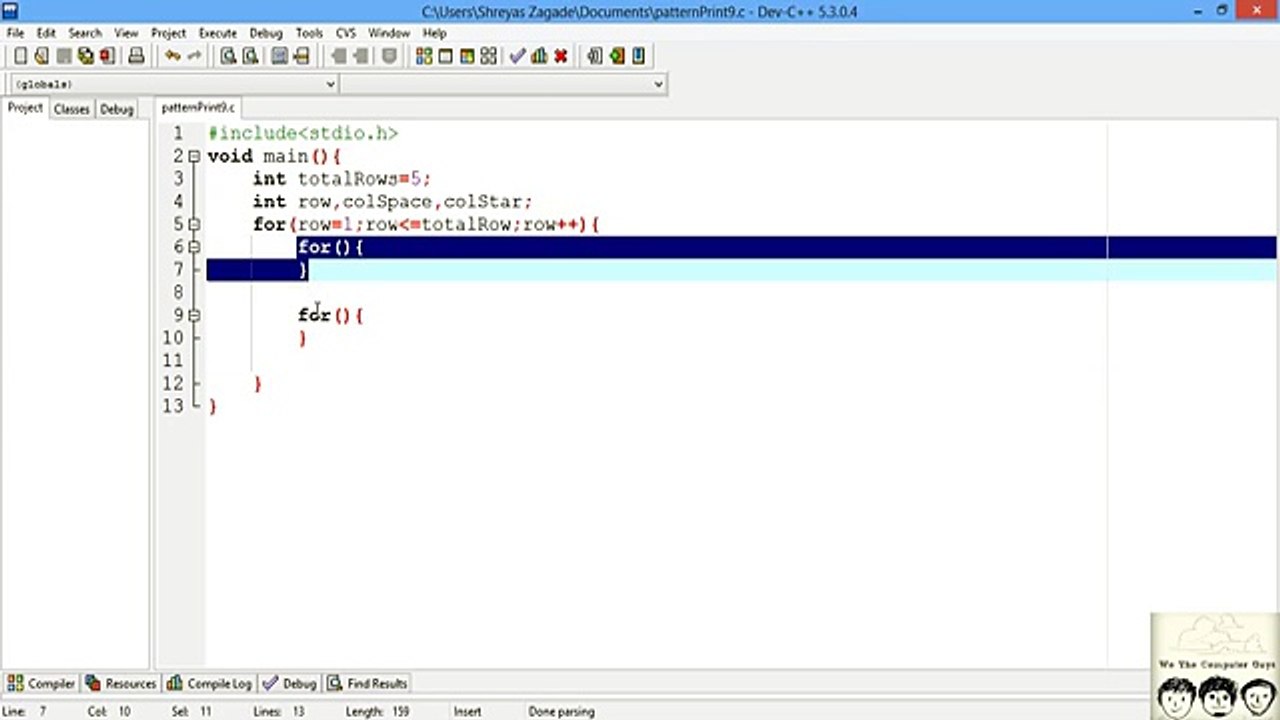Click the Print toolbar icon
1280x720 pixels.
pos(136,56)
